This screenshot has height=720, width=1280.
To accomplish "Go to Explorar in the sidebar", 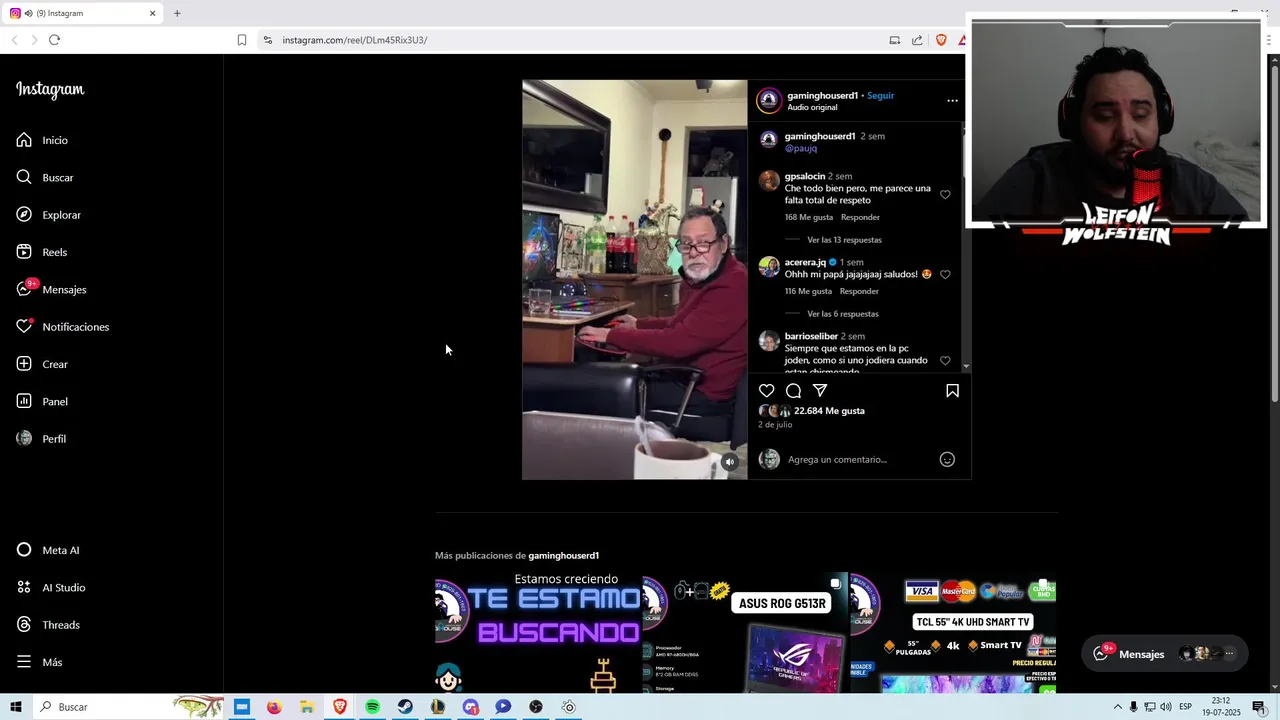I will coord(48,215).
